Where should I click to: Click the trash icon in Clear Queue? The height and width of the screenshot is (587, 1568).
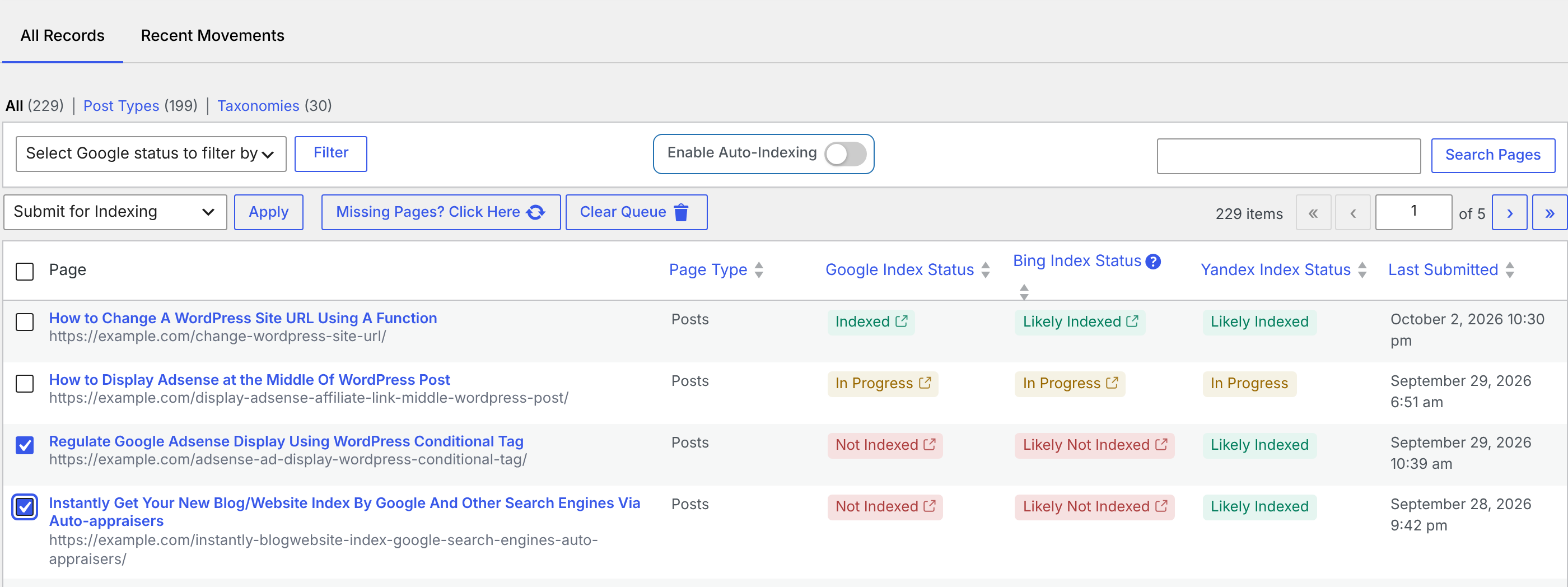click(x=681, y=212)
